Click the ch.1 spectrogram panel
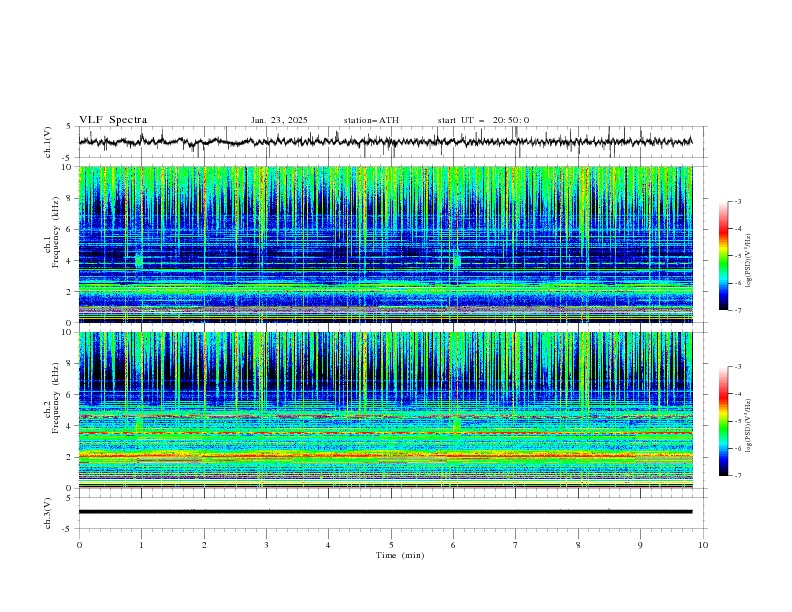Image resolution: width=792 pixels, height=612 pixels. 386,244
